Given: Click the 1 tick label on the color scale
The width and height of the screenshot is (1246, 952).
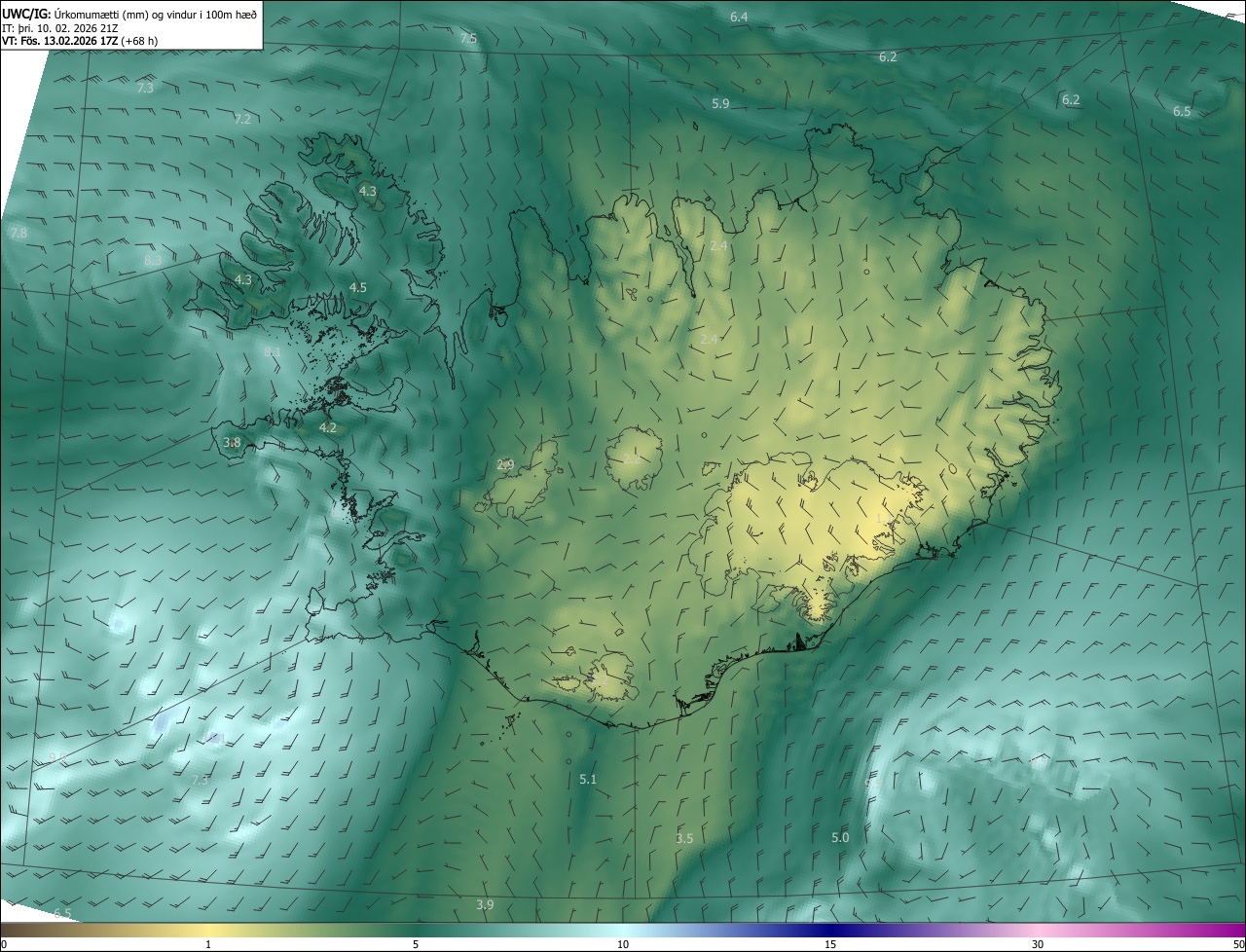Looking at the screenshot, I should point(208,945).
